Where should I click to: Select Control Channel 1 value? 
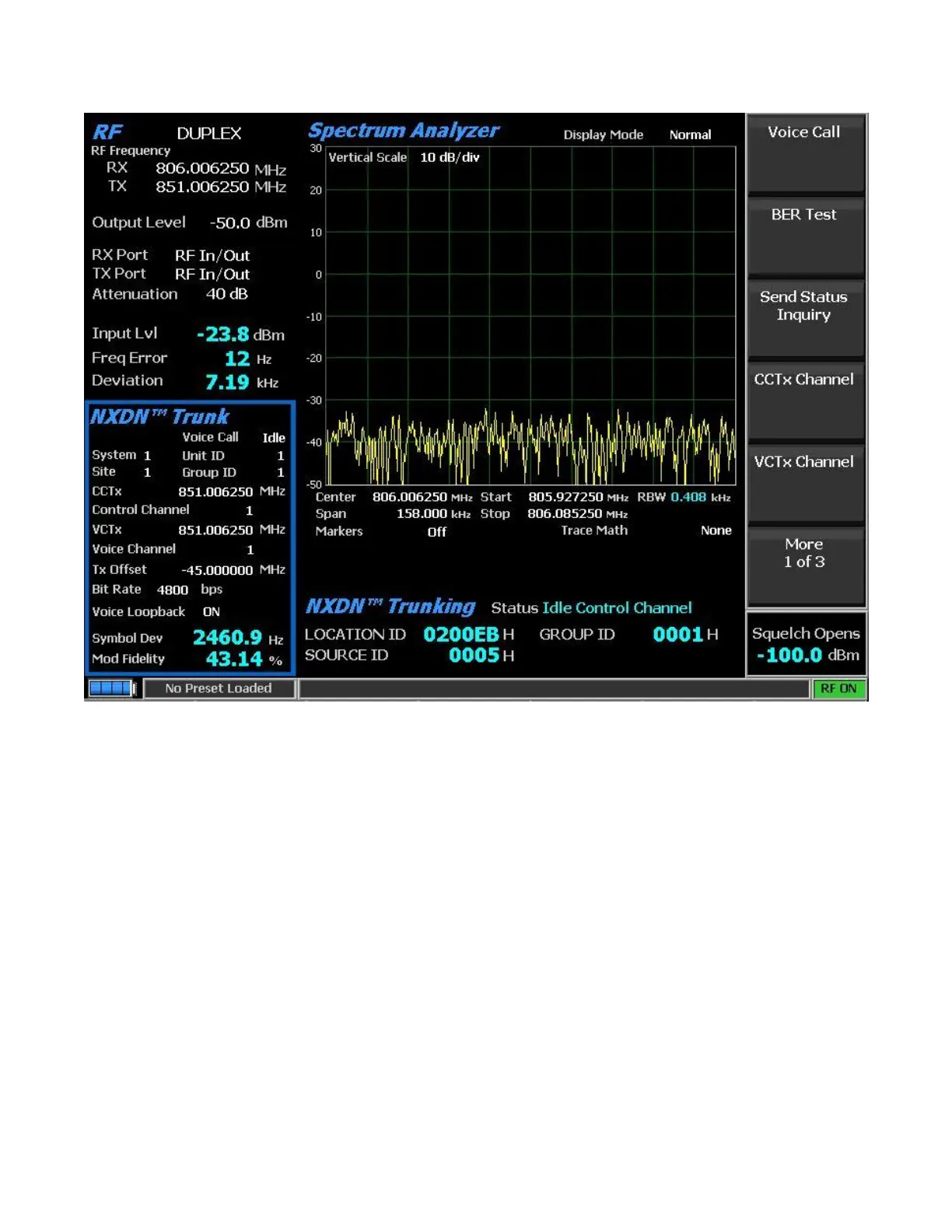click(x=249, y=511)
